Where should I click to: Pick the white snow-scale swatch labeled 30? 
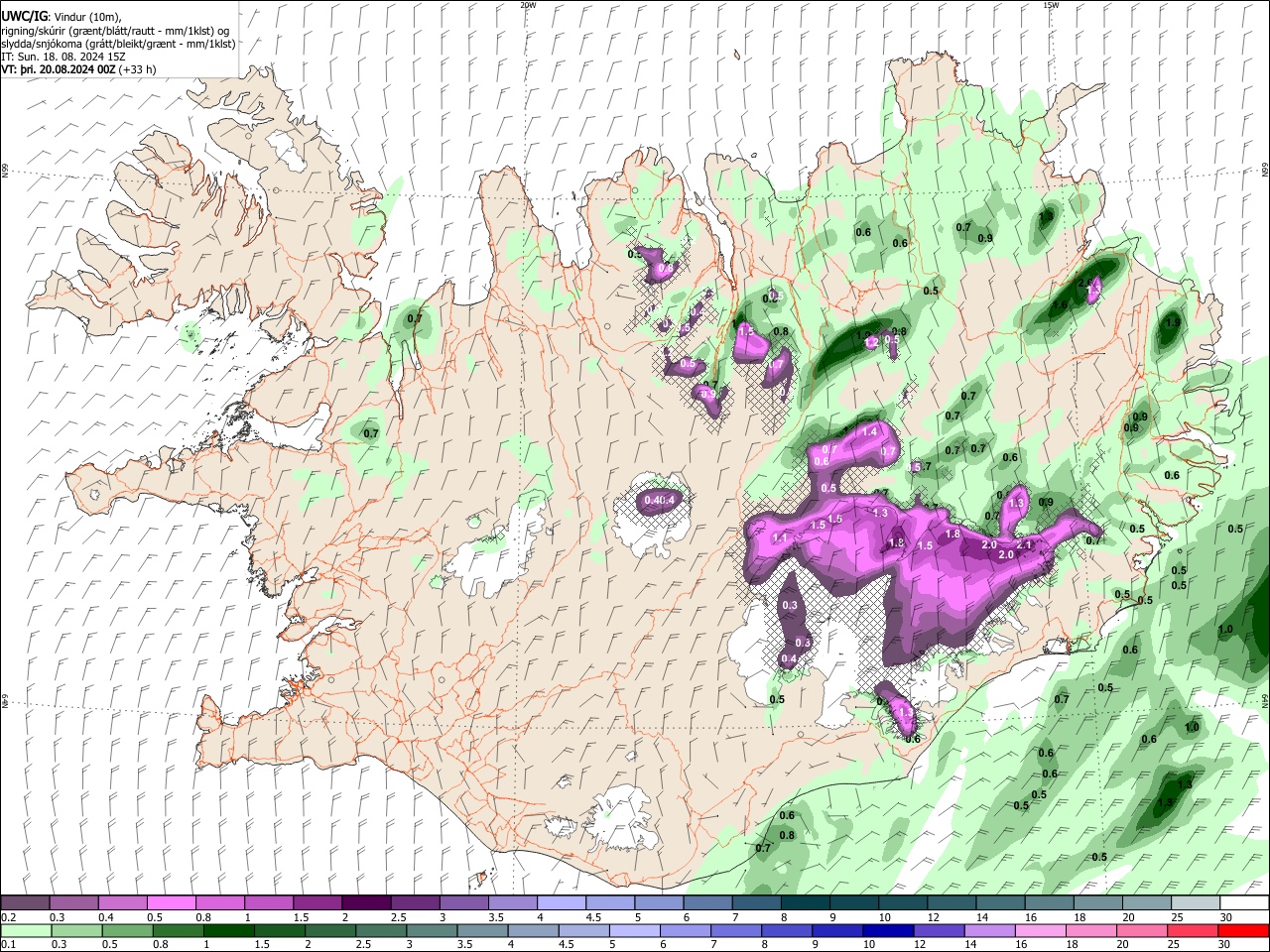(x=1243, y=903)
